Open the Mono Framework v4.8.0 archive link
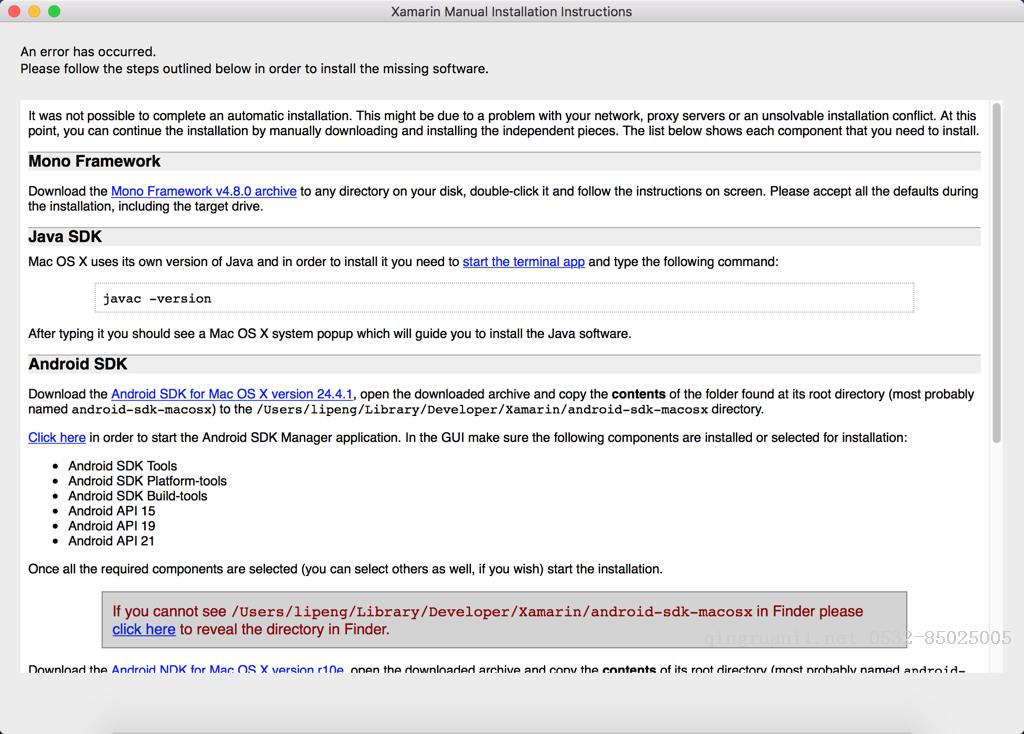 tap(204, 191)
